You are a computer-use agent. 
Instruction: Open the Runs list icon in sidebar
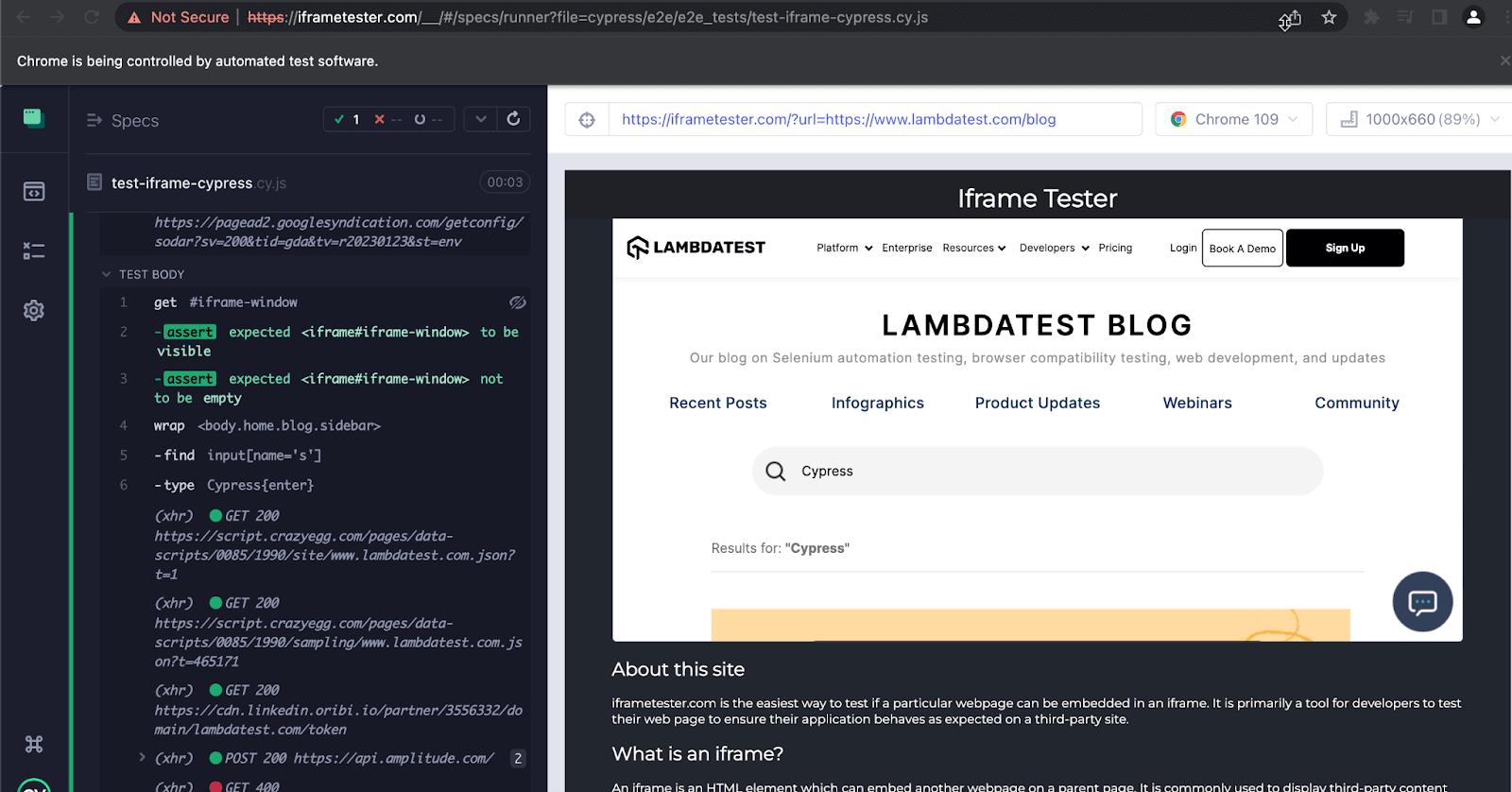click(34, 250)
